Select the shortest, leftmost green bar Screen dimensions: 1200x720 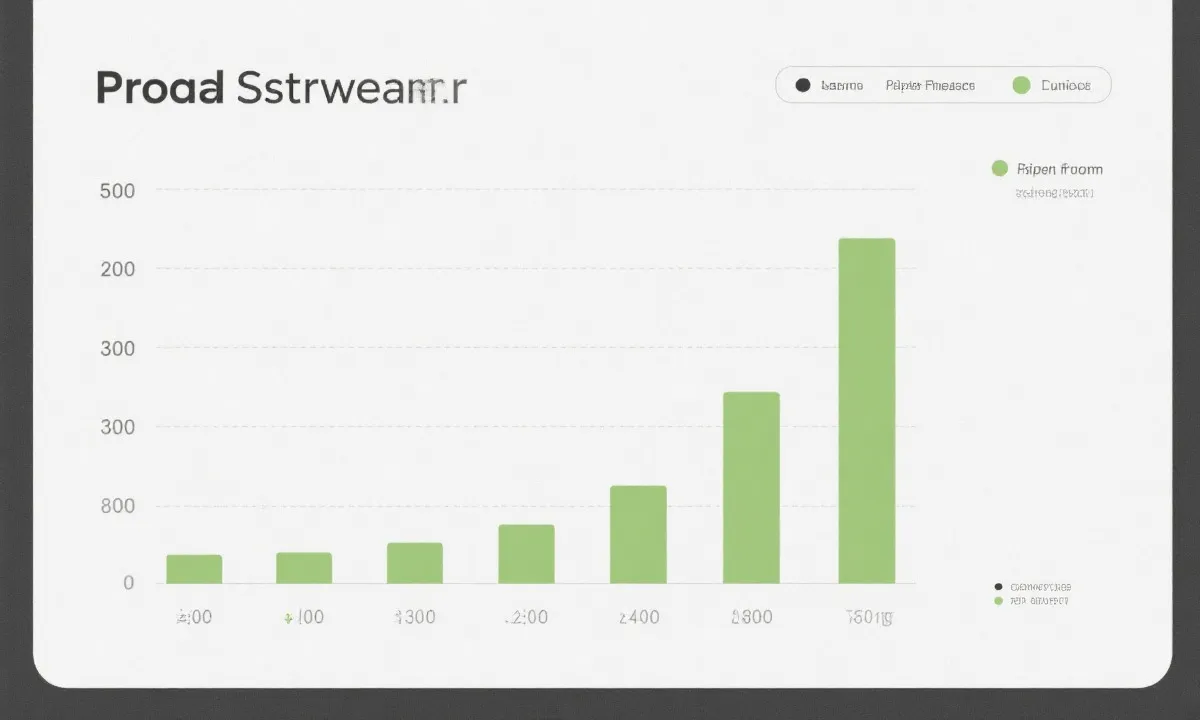194,569
